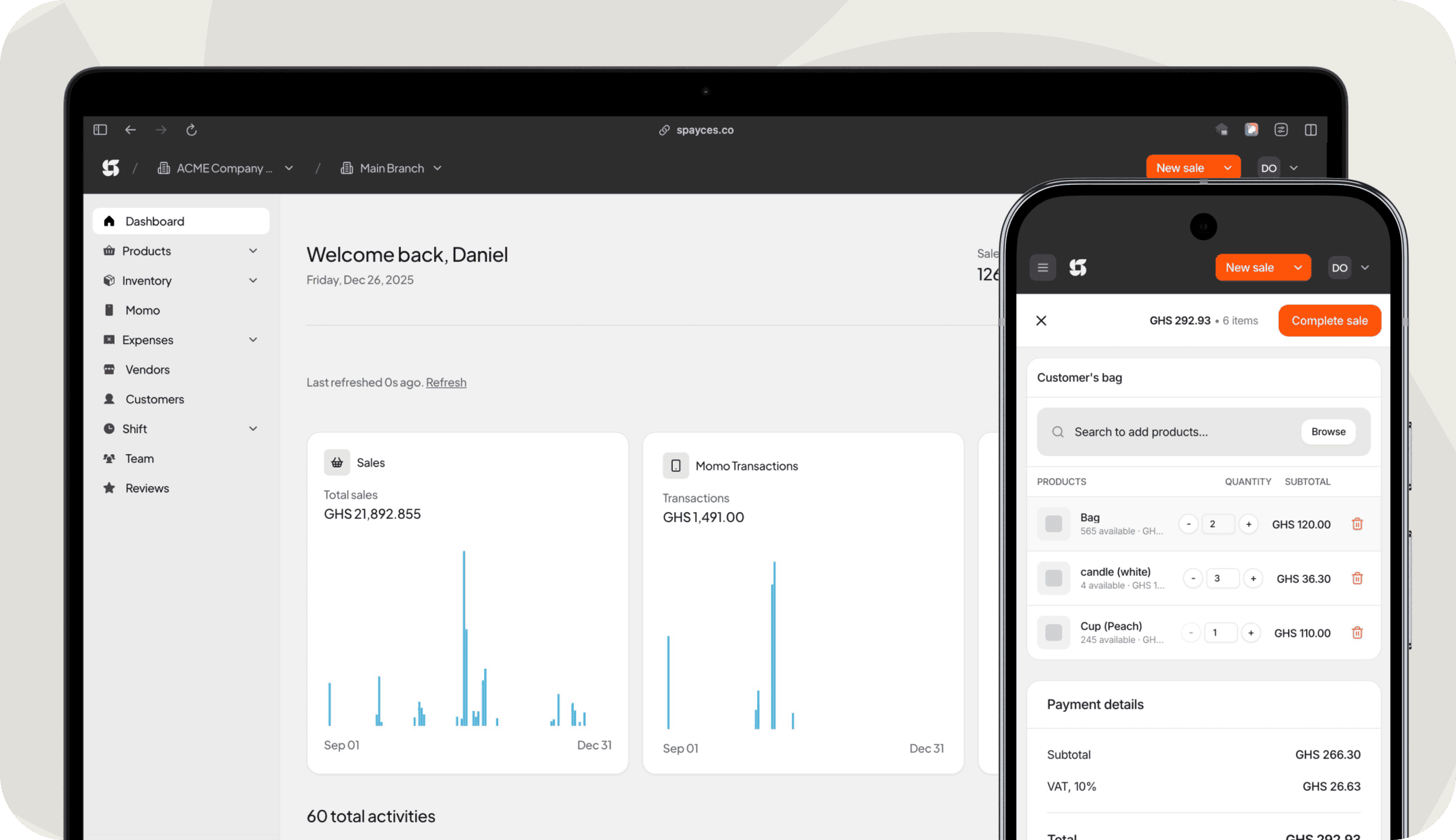Click the VAT amount GHS 26.63
The image size is (1456, 840).
point(1331,787)
